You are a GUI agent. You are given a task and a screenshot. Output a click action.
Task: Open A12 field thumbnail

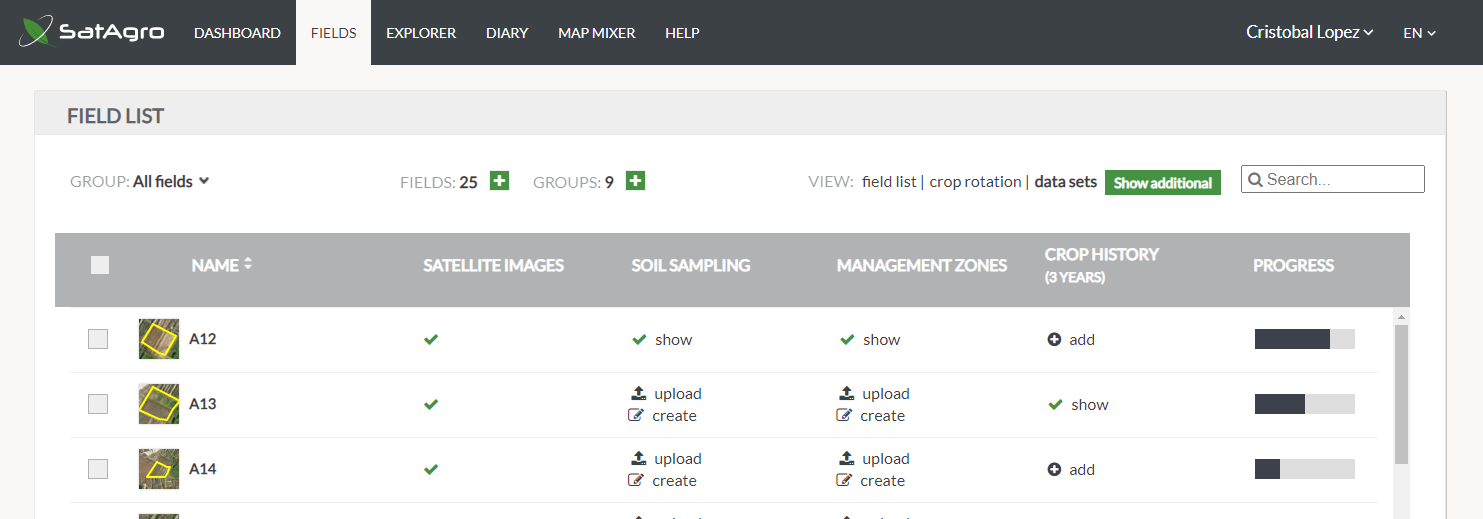click(159, 339)
